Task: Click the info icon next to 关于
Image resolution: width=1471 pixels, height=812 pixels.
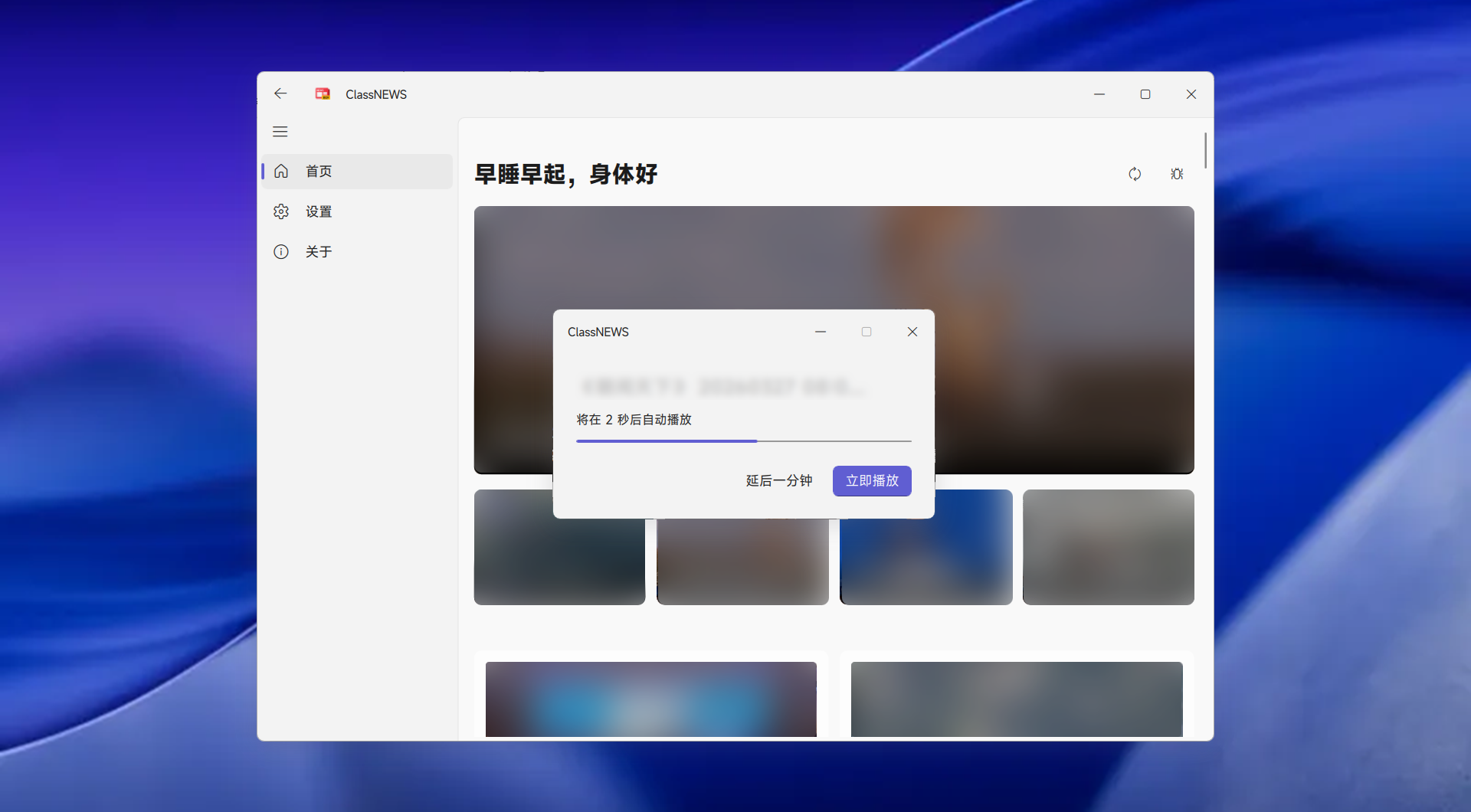Action: [281, 251]
